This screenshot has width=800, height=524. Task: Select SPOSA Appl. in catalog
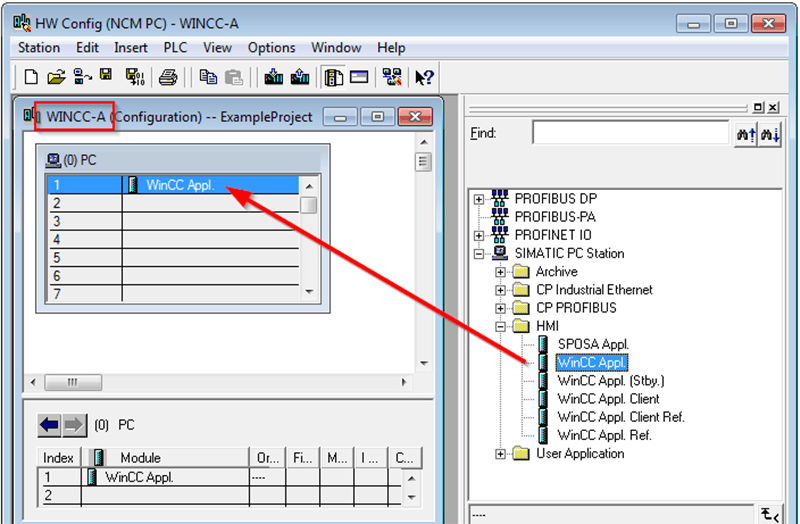(593, 344)
